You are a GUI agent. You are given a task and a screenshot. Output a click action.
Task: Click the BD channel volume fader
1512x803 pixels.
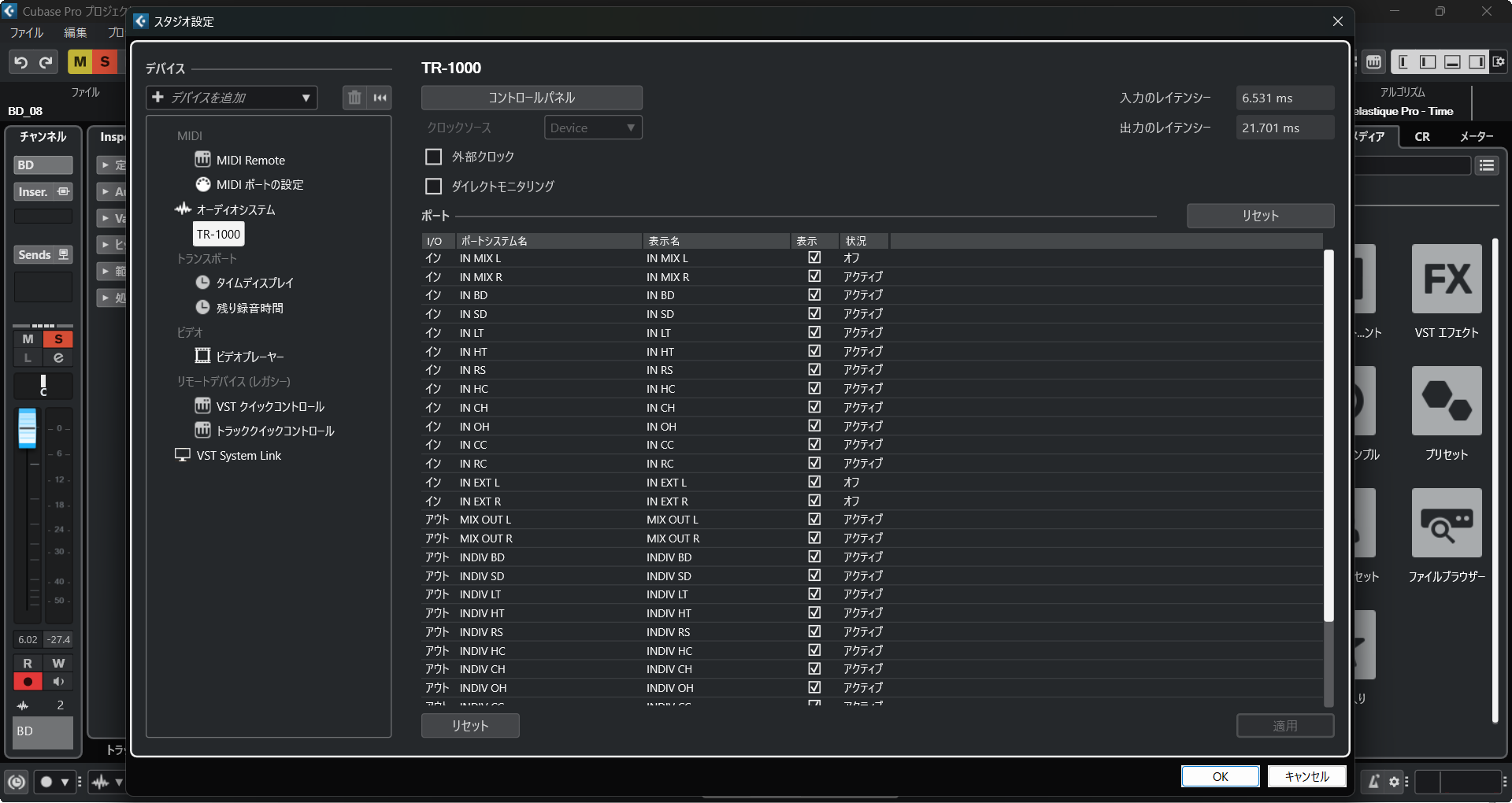pyautogui.click(x=27, y=427)
